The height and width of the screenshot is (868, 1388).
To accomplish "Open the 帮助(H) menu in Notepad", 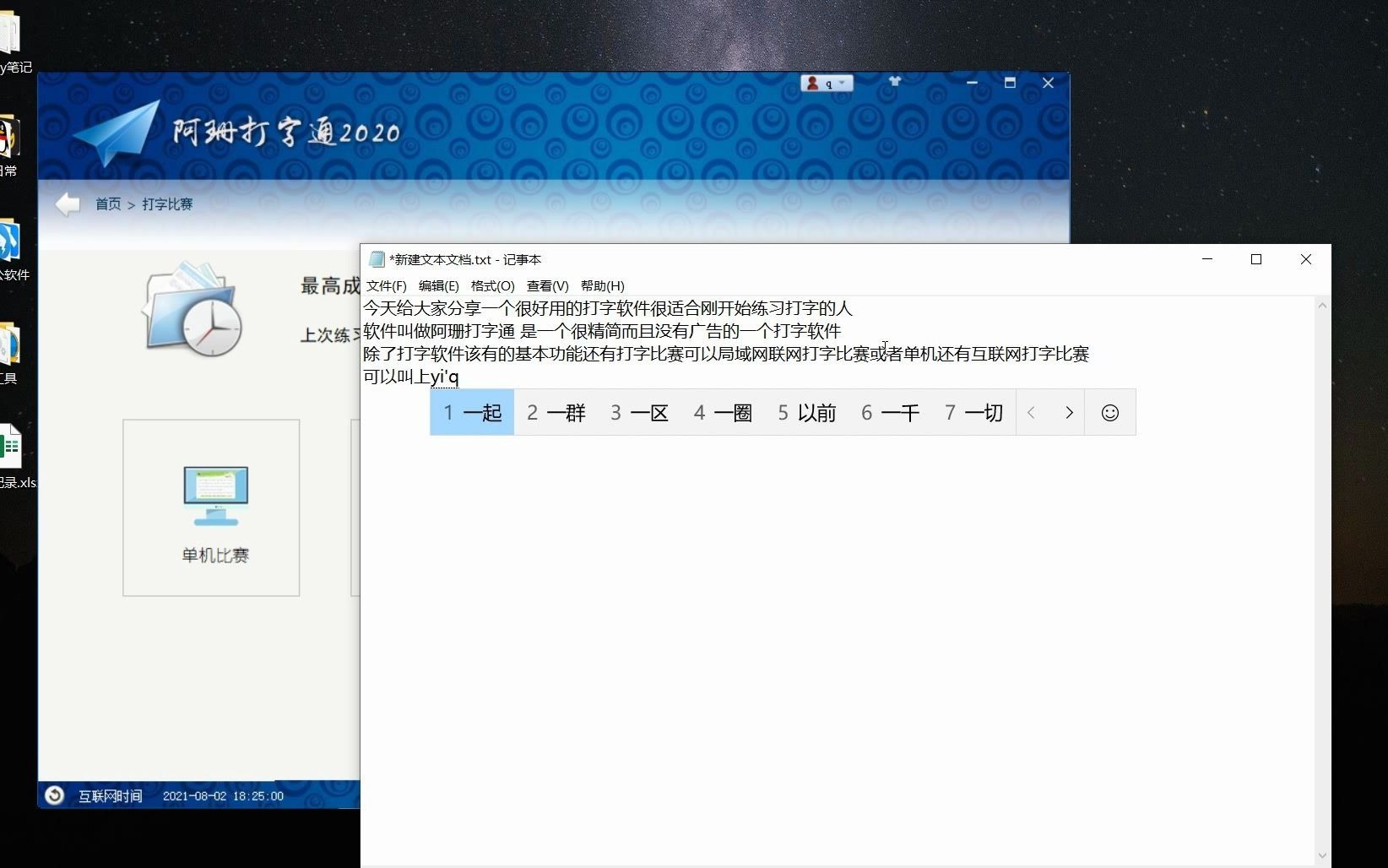I will pos(602,285).
